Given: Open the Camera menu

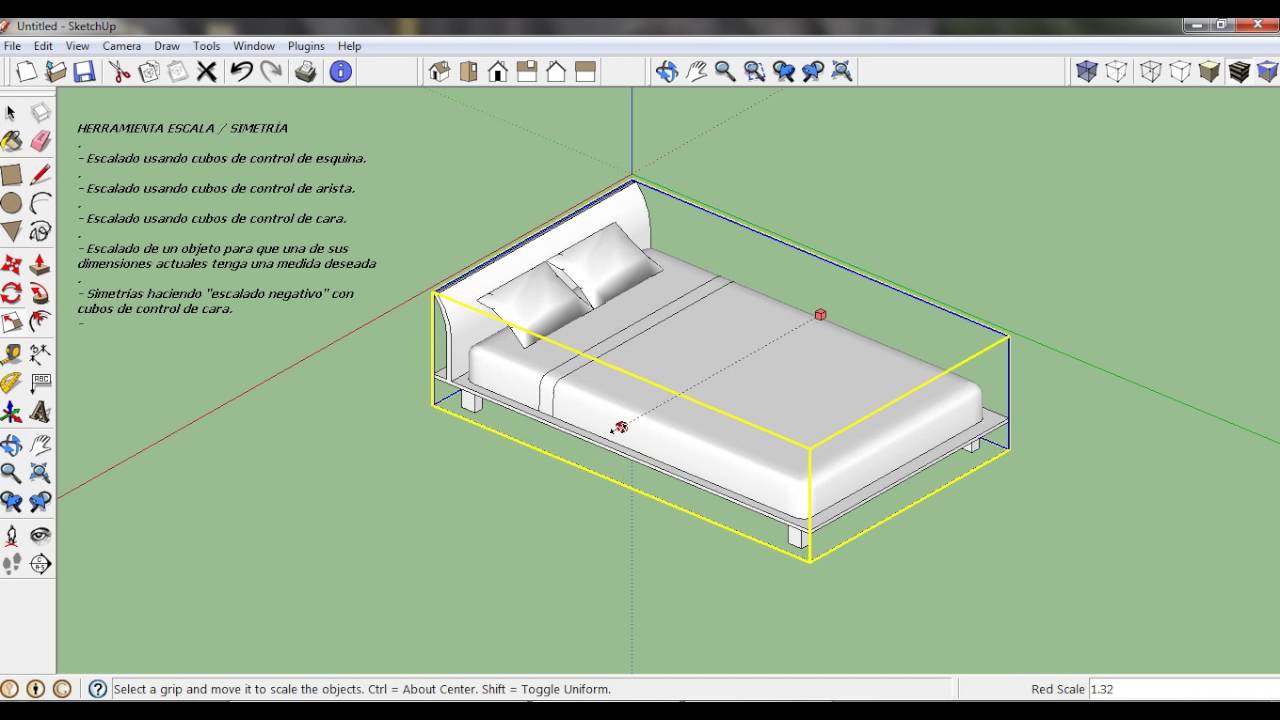Looking at the screenshot, I should 122,46.
